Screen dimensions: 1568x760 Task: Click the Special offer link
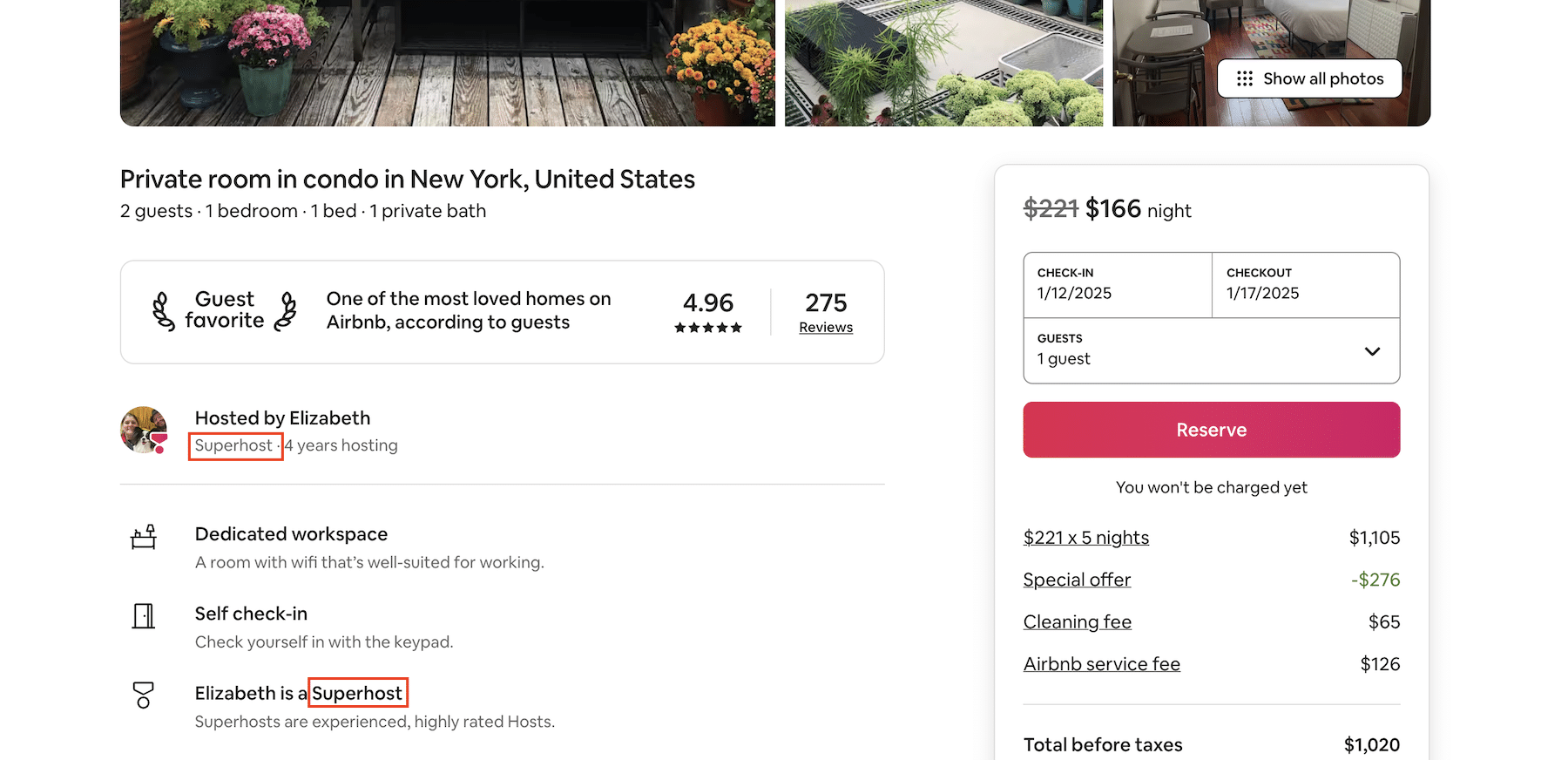click(1077, 580)
